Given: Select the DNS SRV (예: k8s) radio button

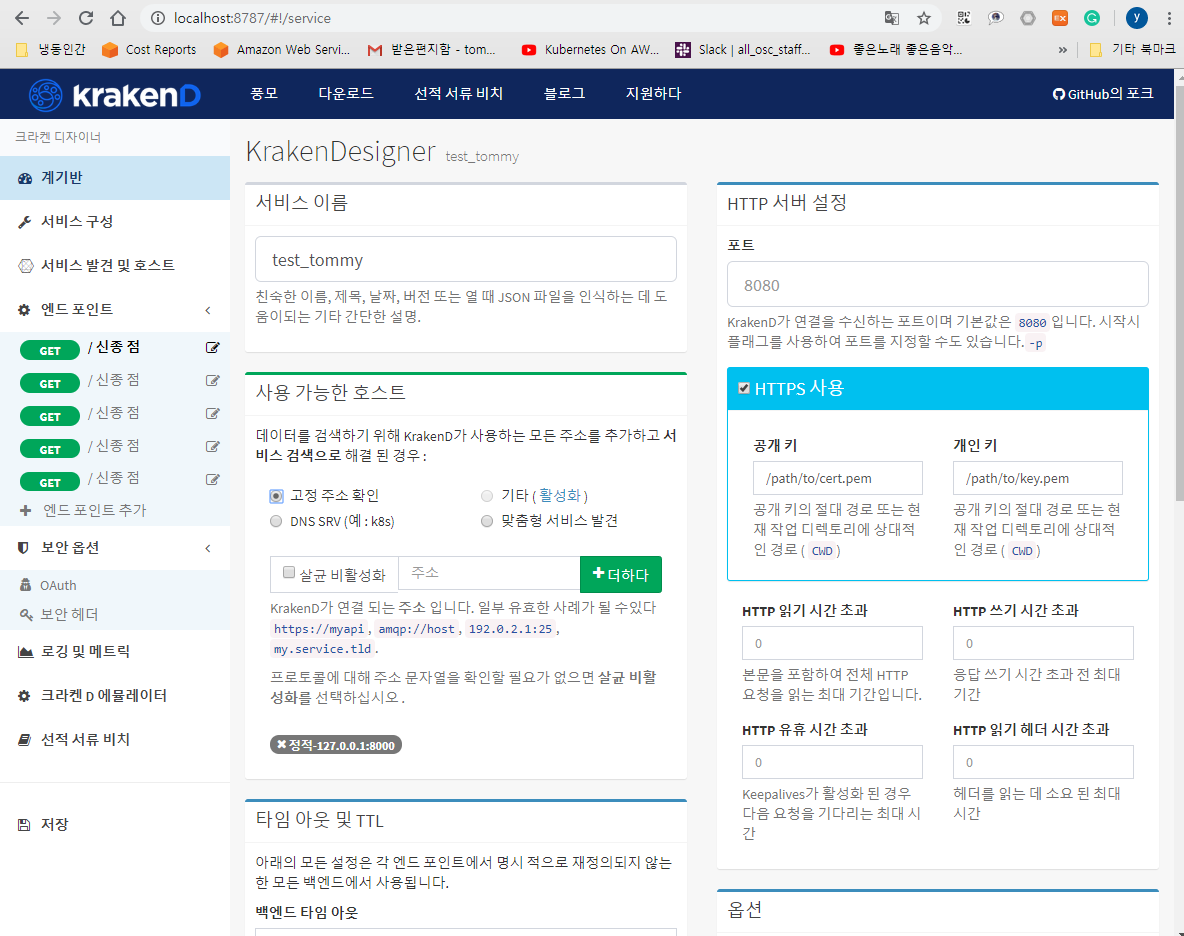Looking at the screenshot, I should coord(276,522).
